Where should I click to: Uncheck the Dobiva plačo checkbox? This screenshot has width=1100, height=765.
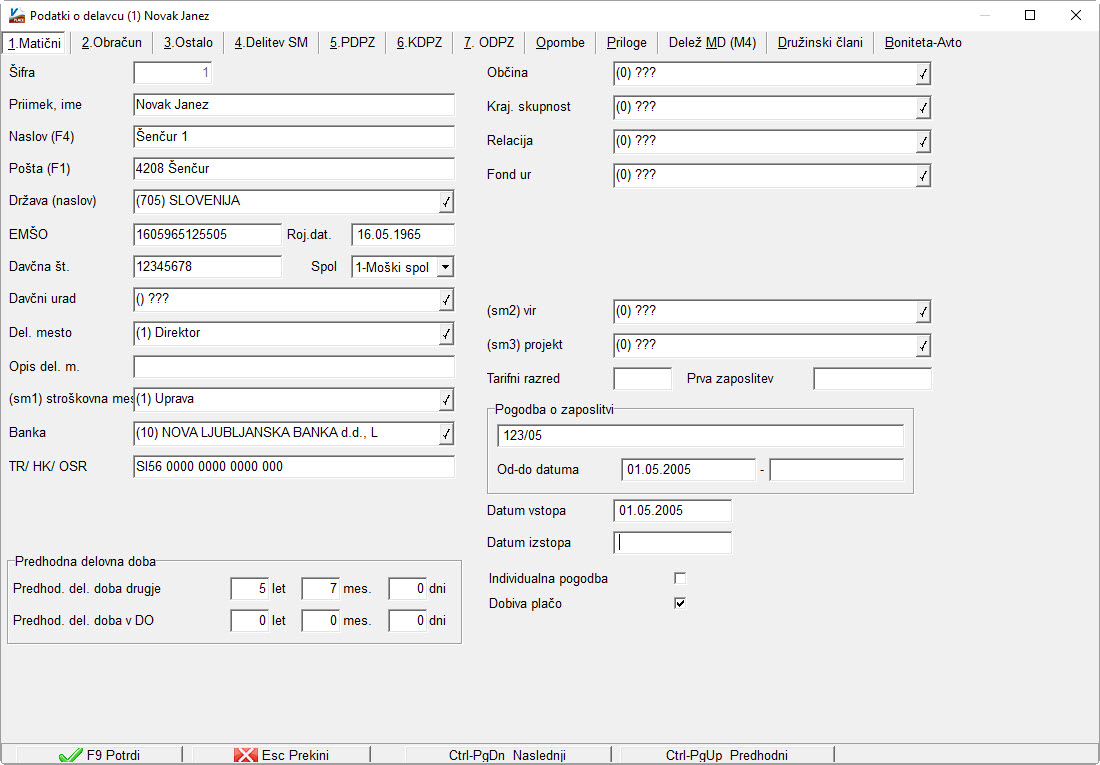(x=680, y=603)
